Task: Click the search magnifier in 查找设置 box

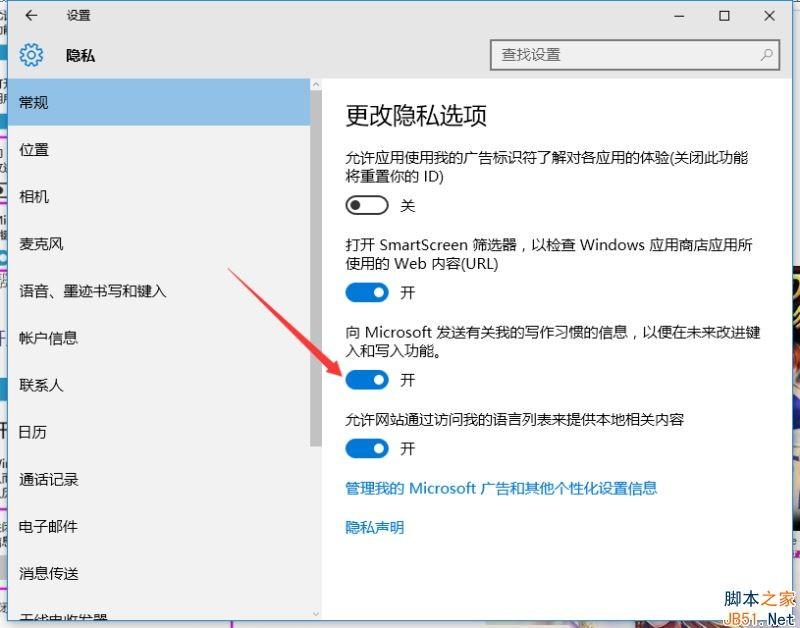Action: point(765,56)
